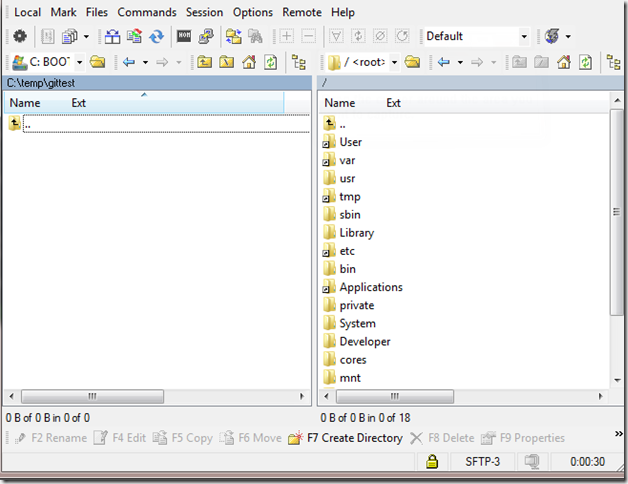628x484 pixels.
Task: Go back in remote panel
Action: (x=444, y=62)
